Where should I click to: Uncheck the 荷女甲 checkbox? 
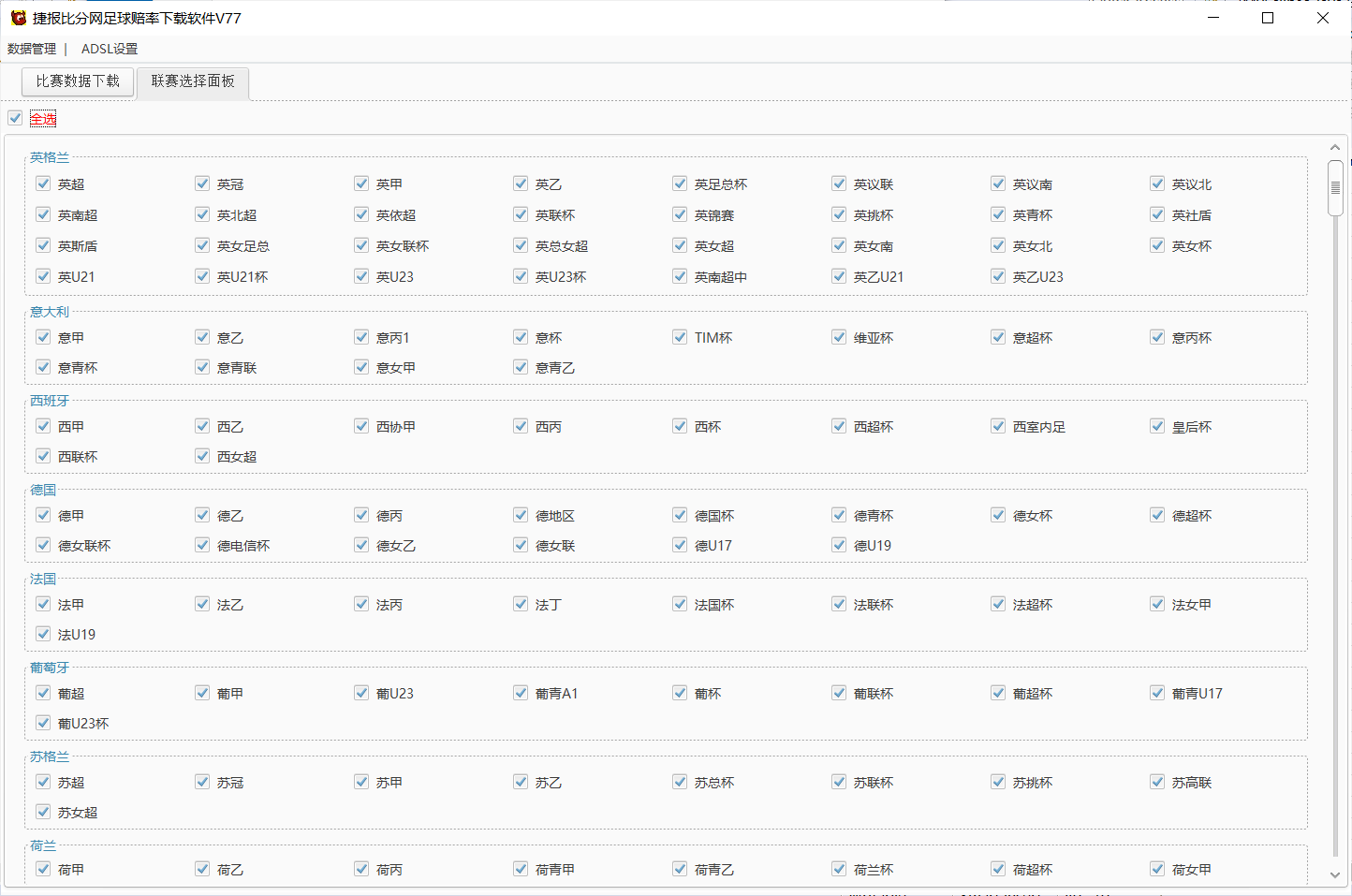[1157, 869]
